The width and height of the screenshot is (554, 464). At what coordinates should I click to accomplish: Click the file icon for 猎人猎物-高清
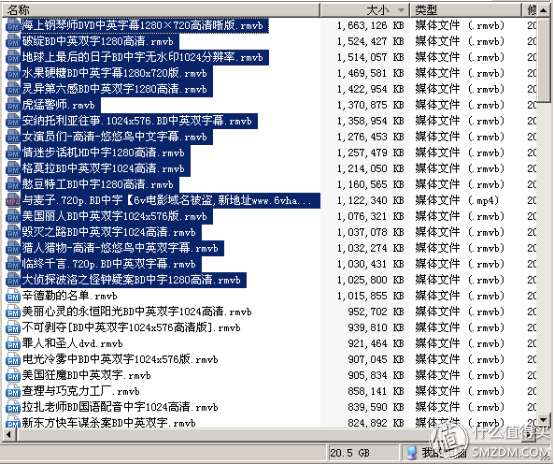tap(13, 248)
